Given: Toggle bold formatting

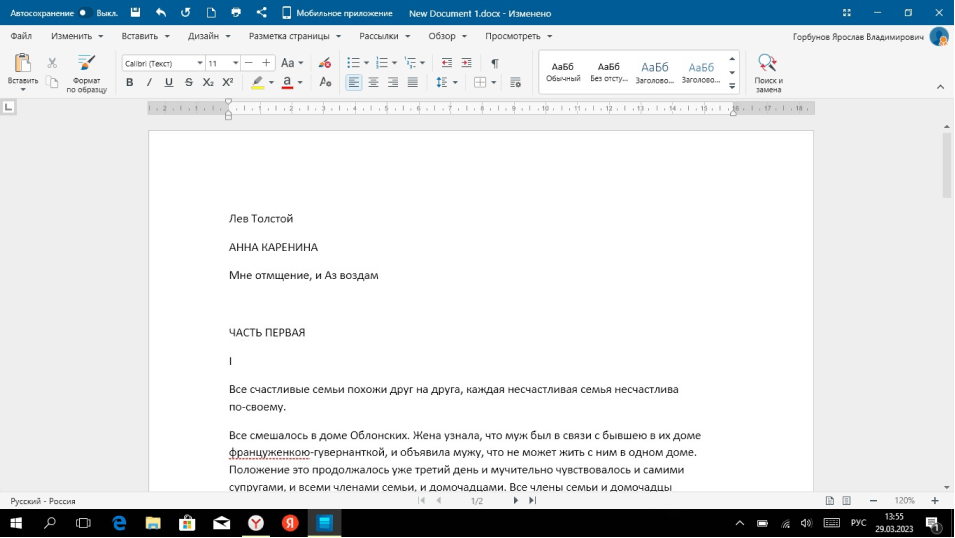Looking at the screenshot, I should pyautogui.click(x=129, y=82).
